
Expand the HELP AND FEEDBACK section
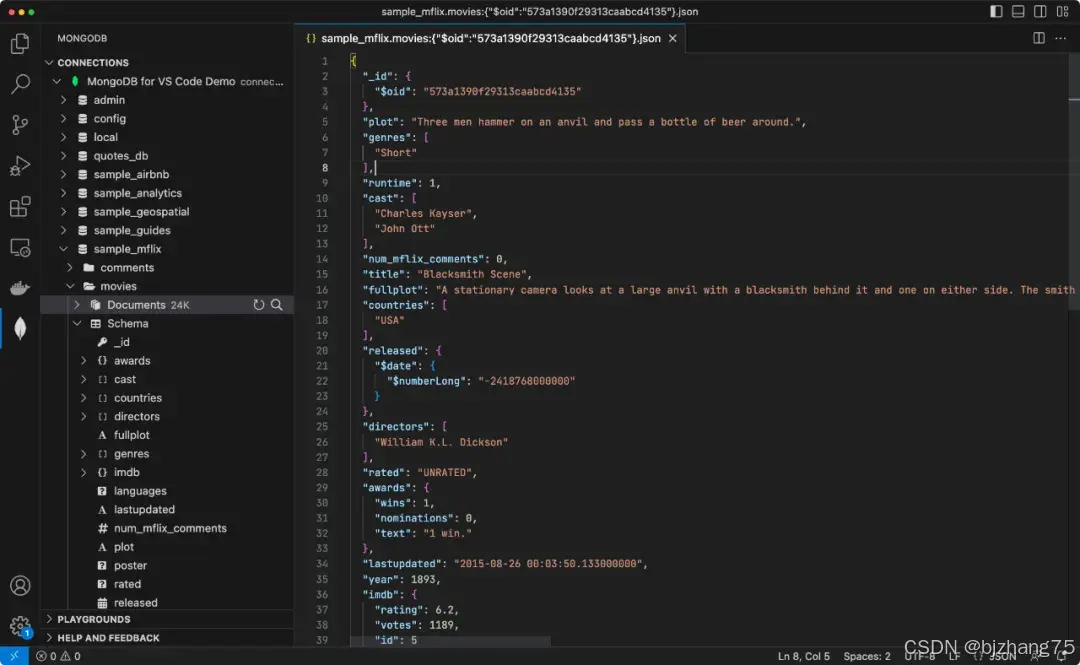pyautogui.click(x=49, y=637)
